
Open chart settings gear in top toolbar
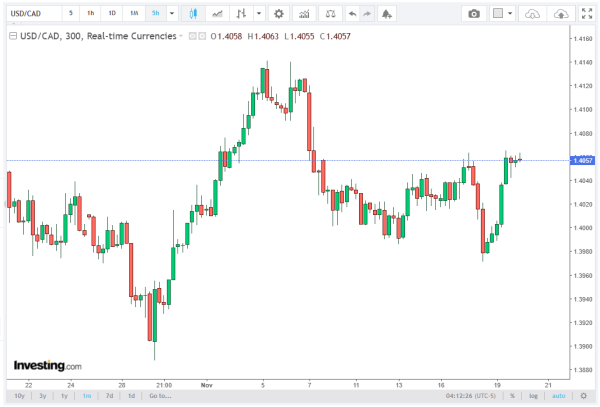[x=279, y=14]
